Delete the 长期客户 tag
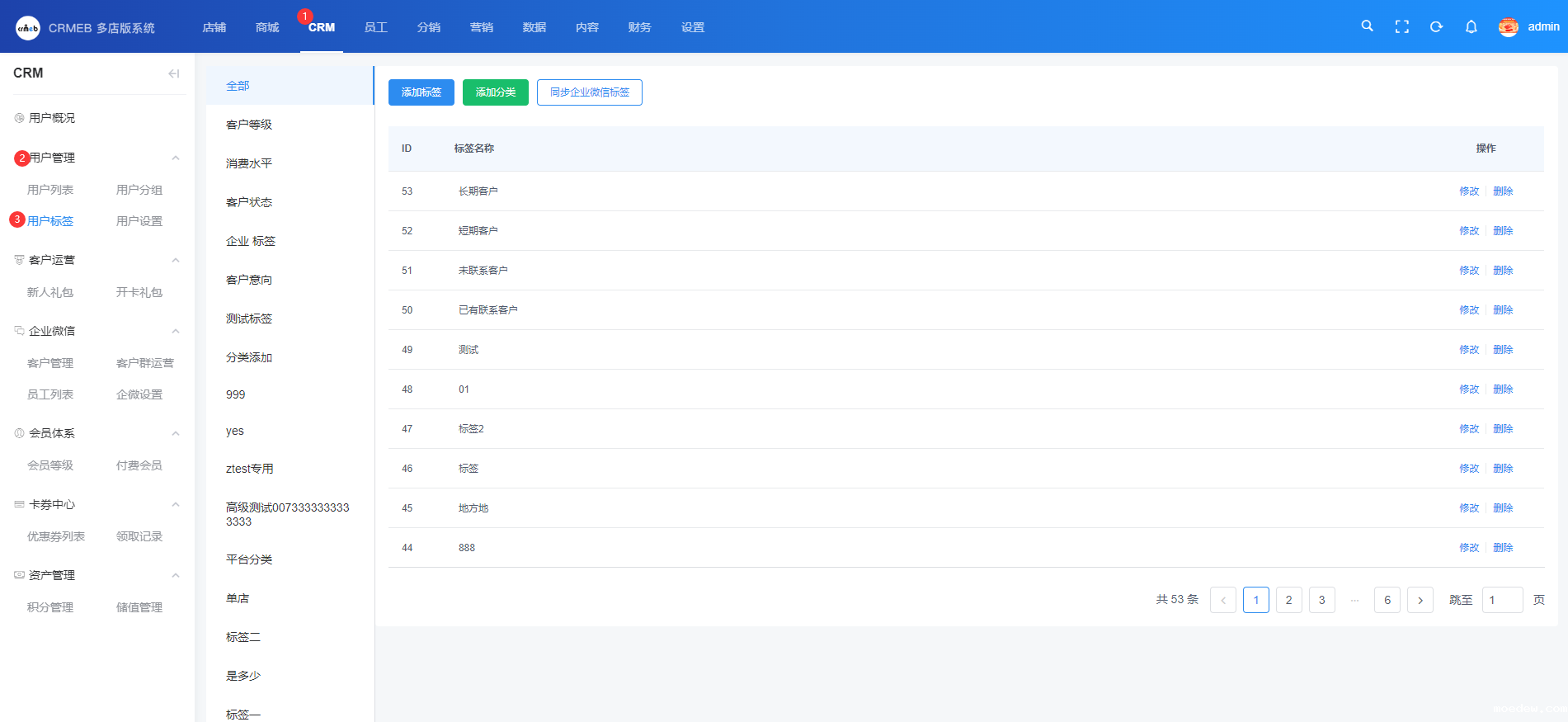The height and width of the screenshot is (722, 1568). (1503, 191)
